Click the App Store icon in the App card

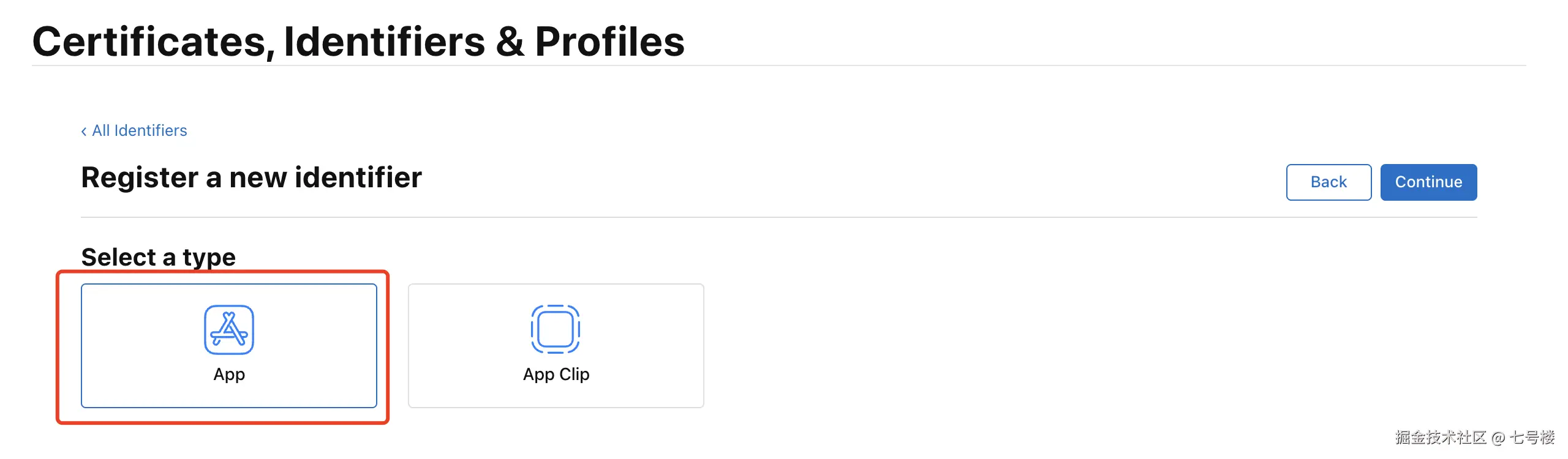click(228, 330)
